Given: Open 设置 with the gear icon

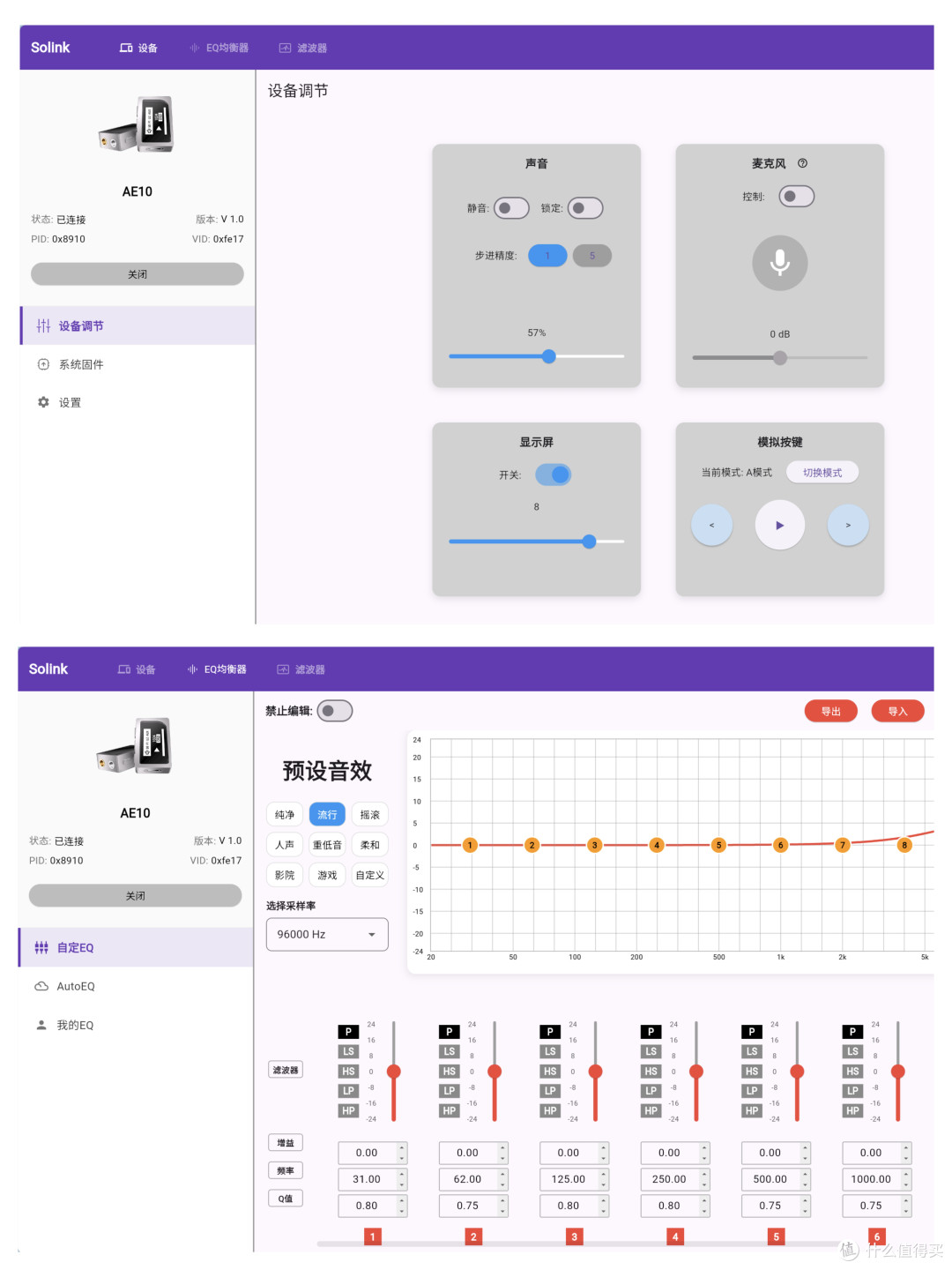Looking at the screenshot, I should [138, 402].
